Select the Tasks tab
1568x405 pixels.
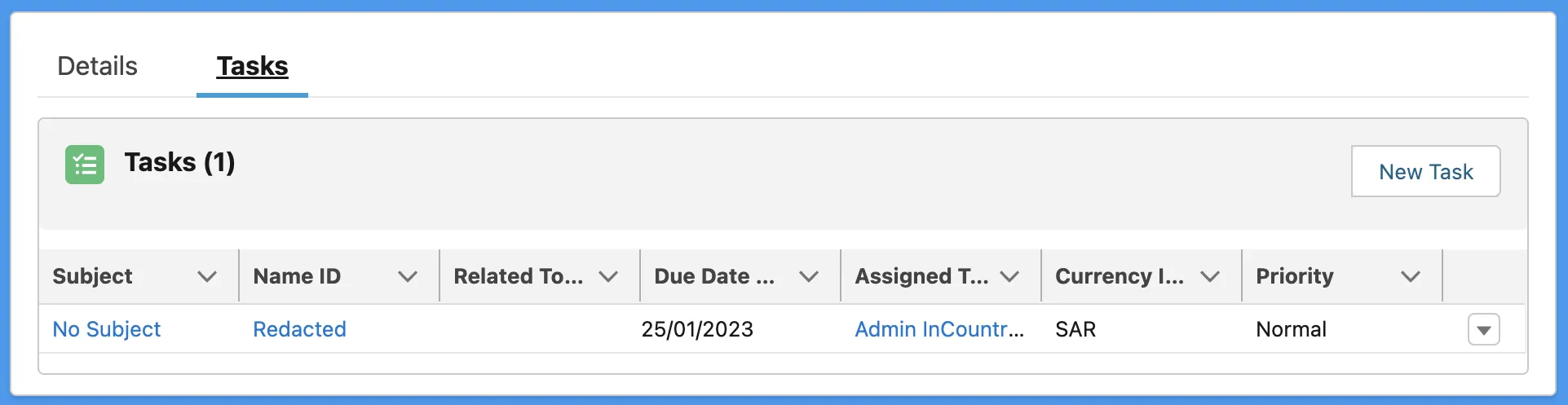252,66
